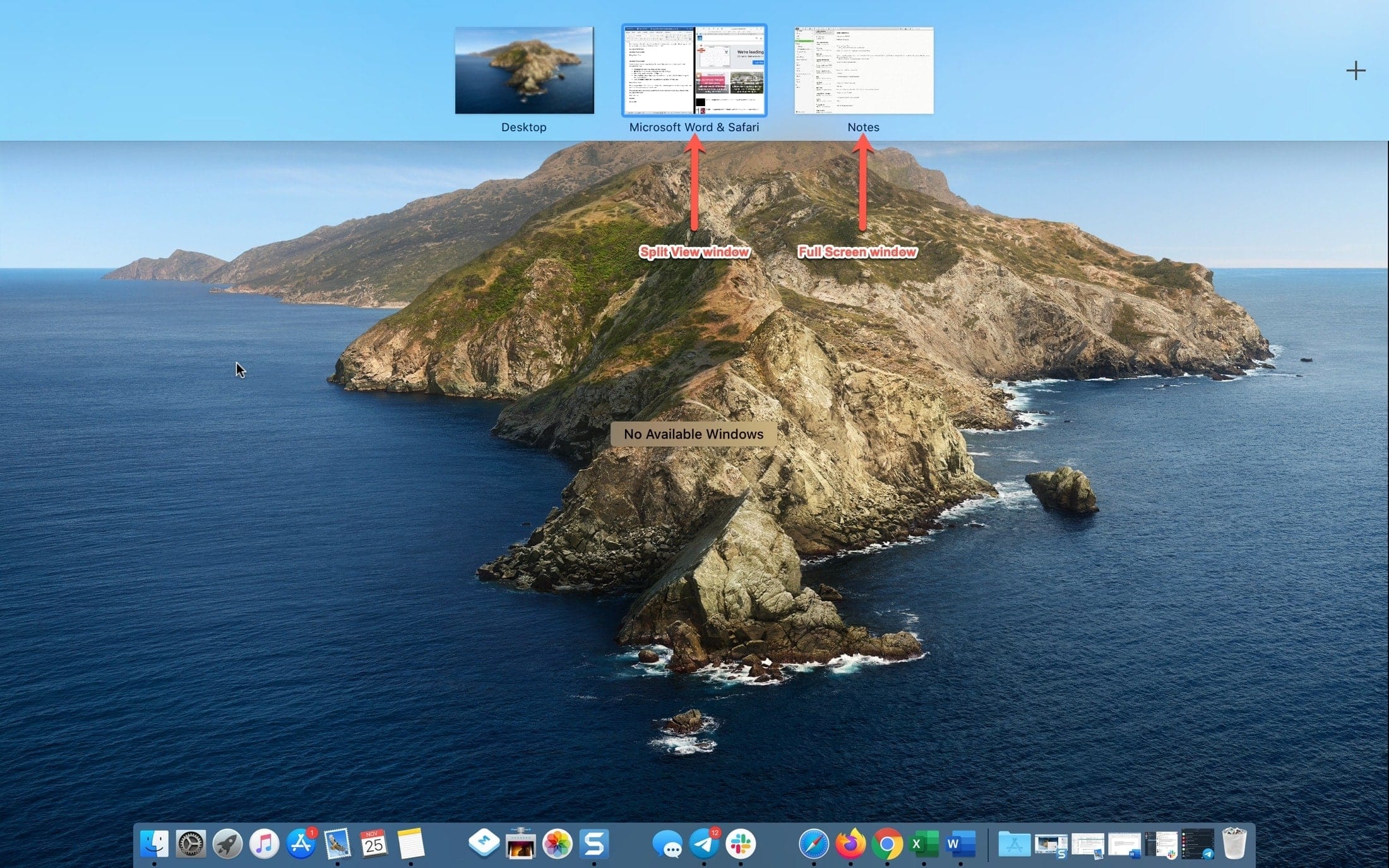Open Snagit S icon in Dock
This screenshot has height=868, width=1389.
pos(593,843)
